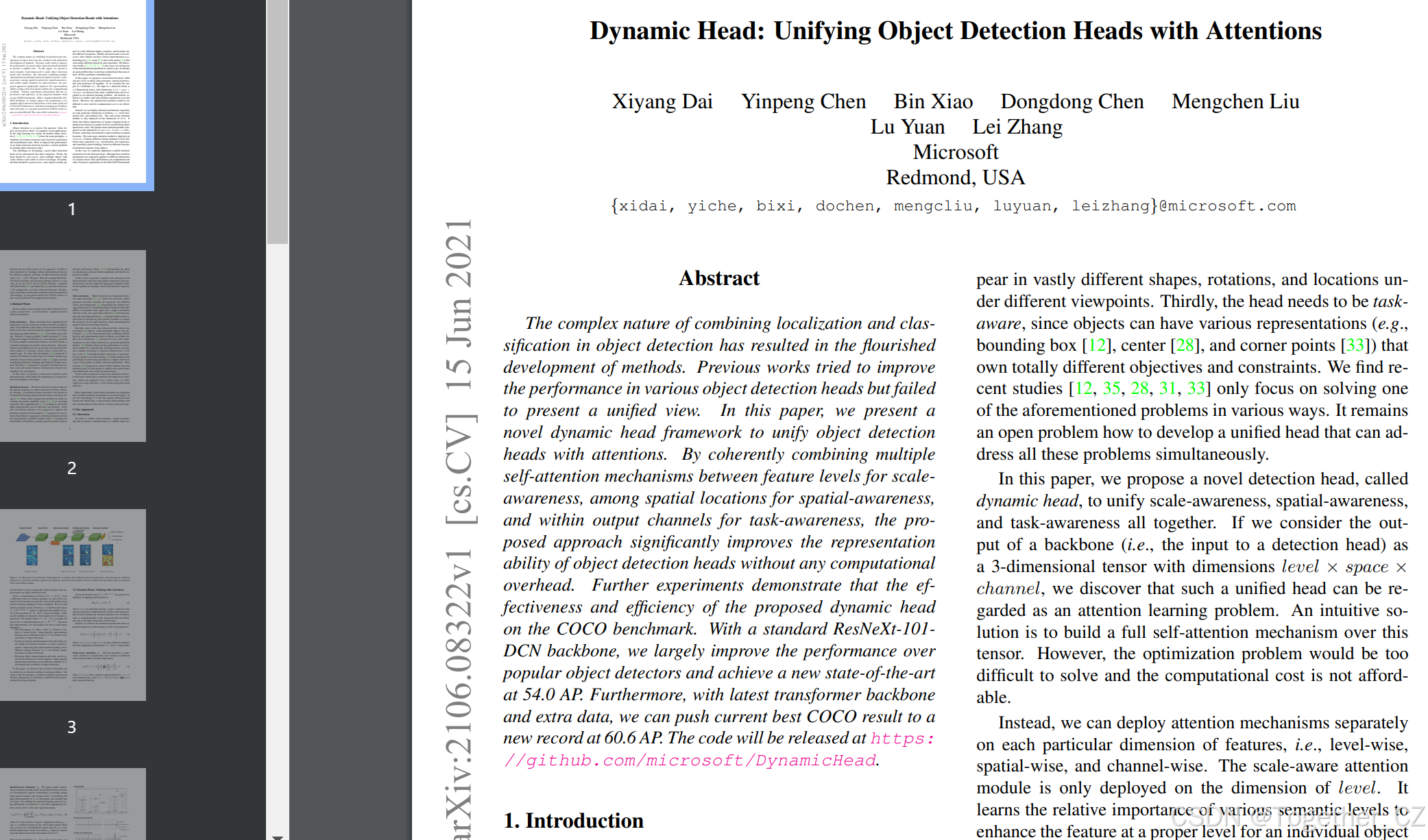This screenshot has height=840, width=1428.
Task: Open the github.com/microsoft/DynamicHead link
Action: coord(690,761)
